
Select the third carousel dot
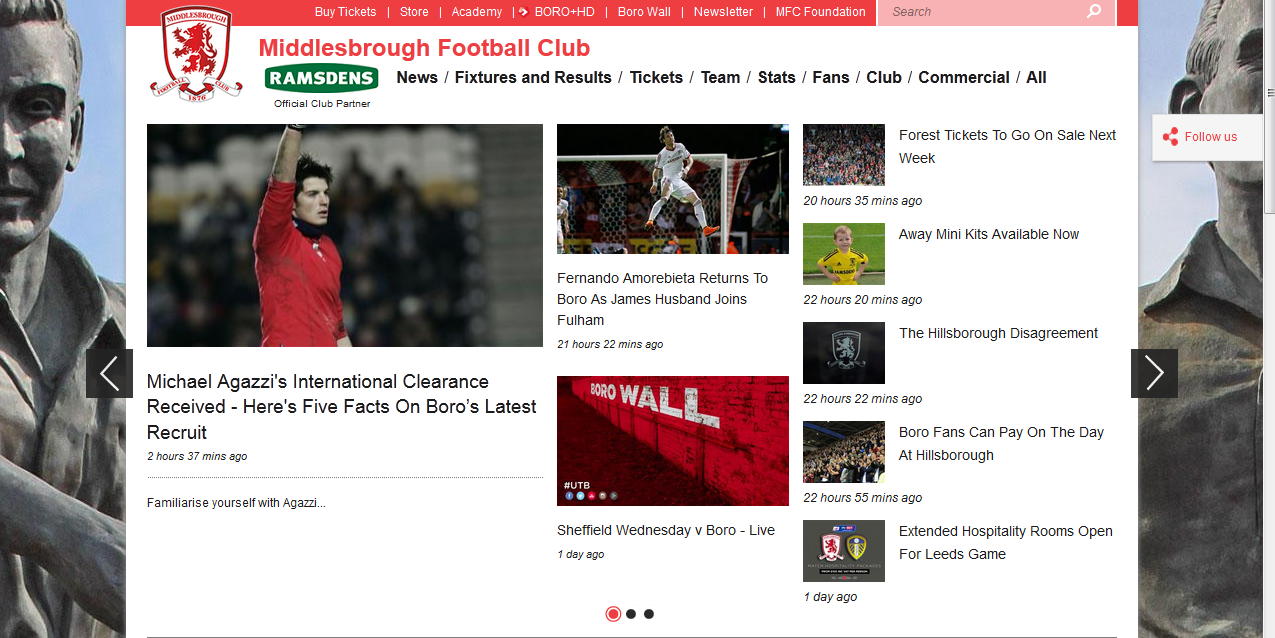tap(649, 614)
